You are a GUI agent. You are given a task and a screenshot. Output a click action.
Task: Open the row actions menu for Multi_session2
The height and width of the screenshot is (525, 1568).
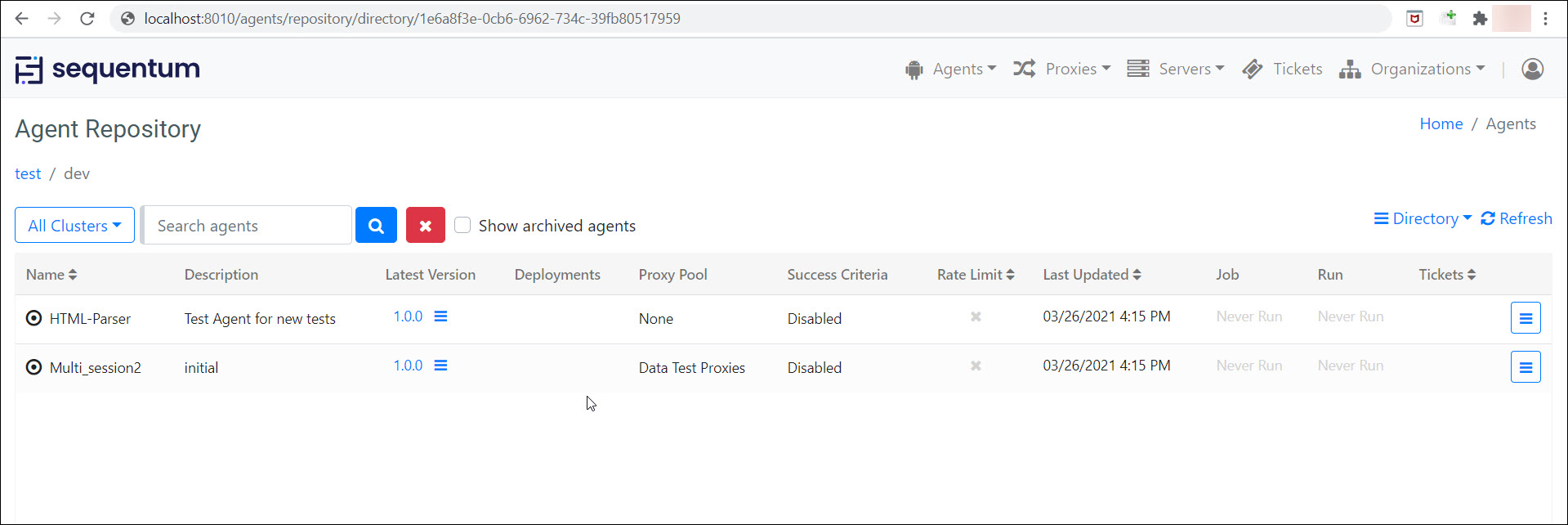click(1526, 367)
